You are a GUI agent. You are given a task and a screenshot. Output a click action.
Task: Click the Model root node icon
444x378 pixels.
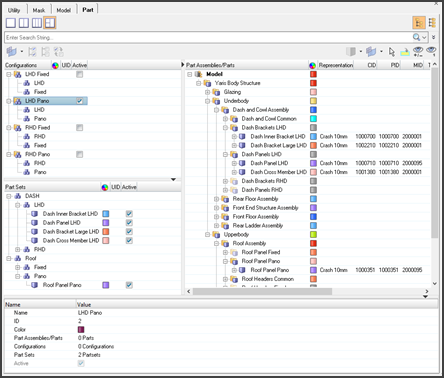click(199, 74)
